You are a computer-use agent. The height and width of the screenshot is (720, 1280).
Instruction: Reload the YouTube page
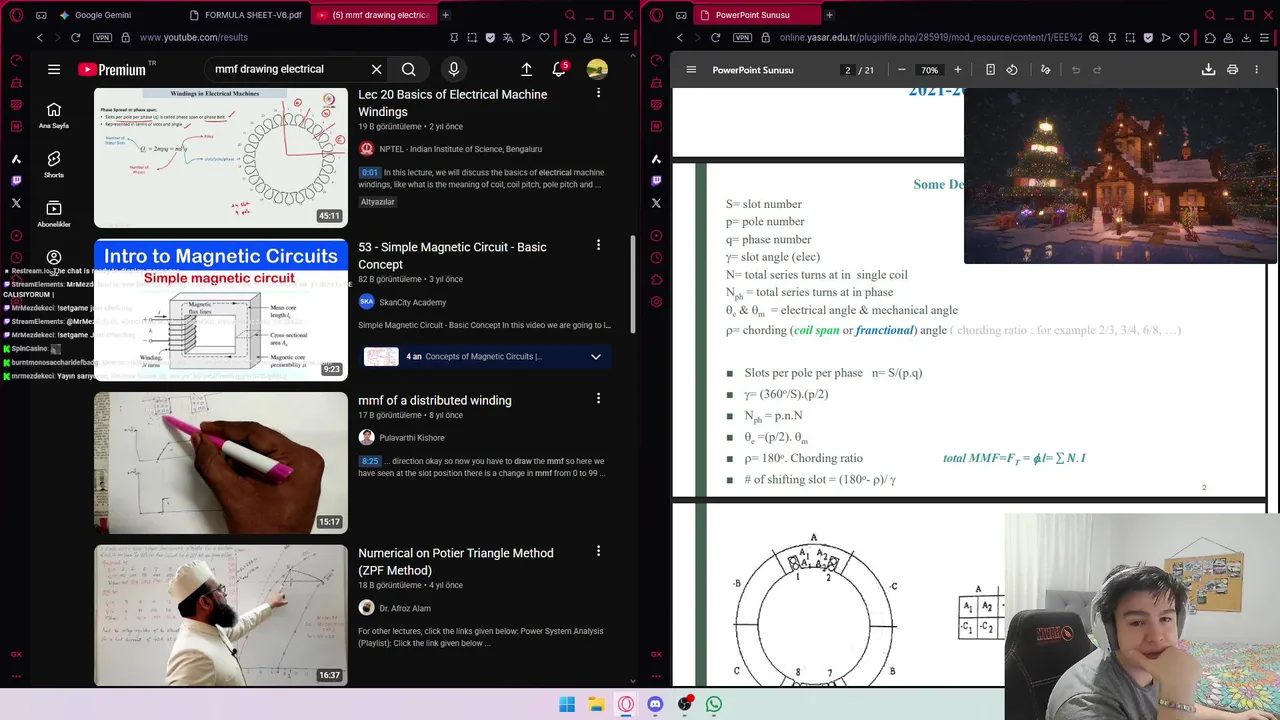click(75, 37)
